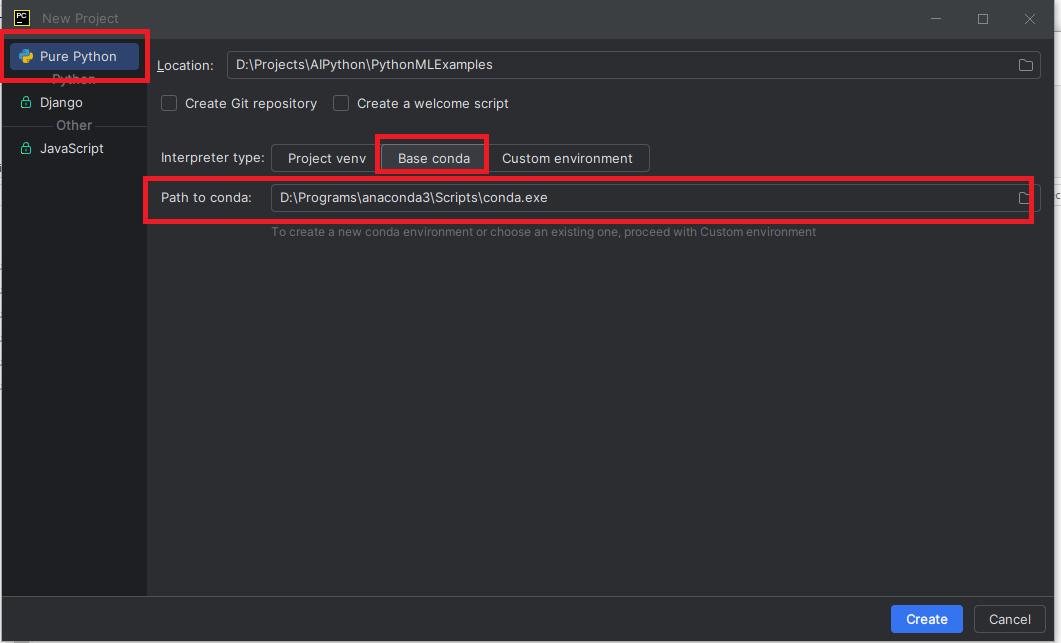Click the lock icon next to Django

[x=26, y=103]
